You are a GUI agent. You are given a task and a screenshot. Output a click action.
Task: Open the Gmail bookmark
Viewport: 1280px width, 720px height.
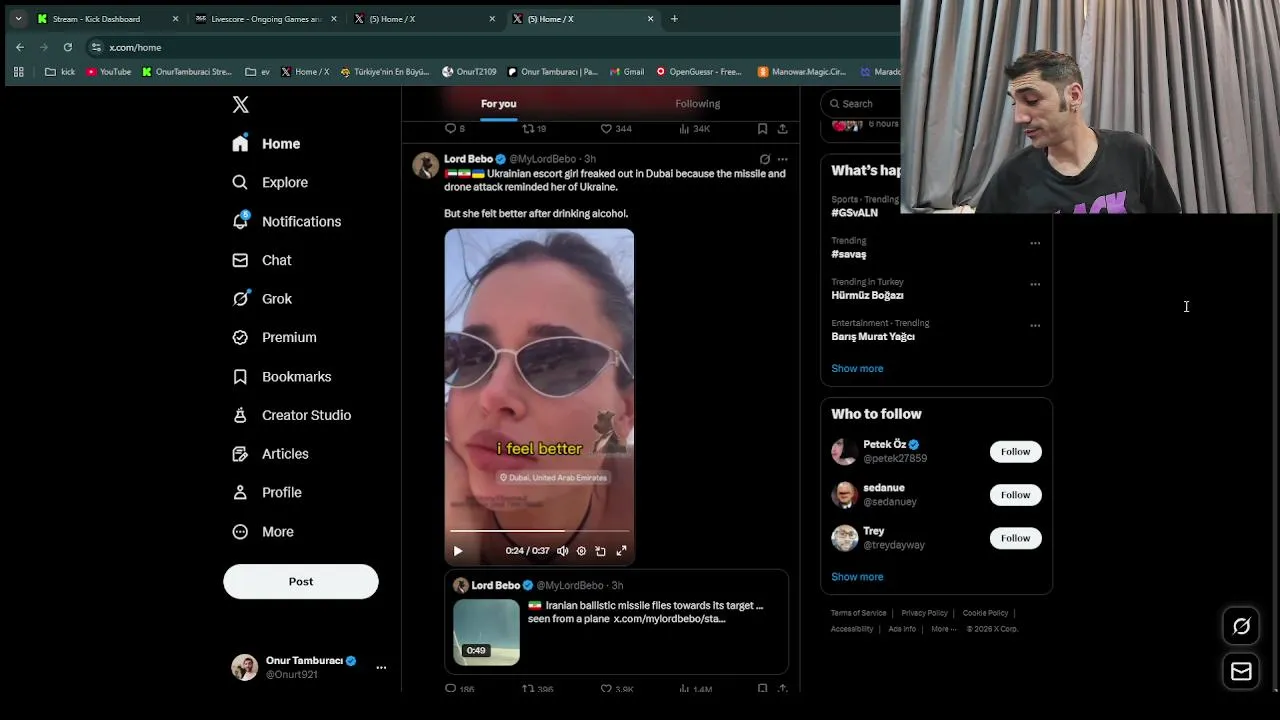pos(627,72)
